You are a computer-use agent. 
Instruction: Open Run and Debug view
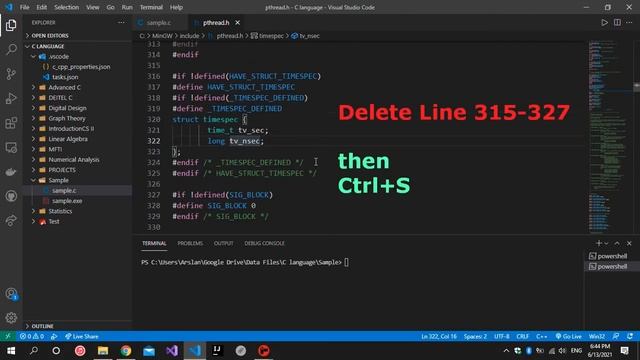point(11,98)
